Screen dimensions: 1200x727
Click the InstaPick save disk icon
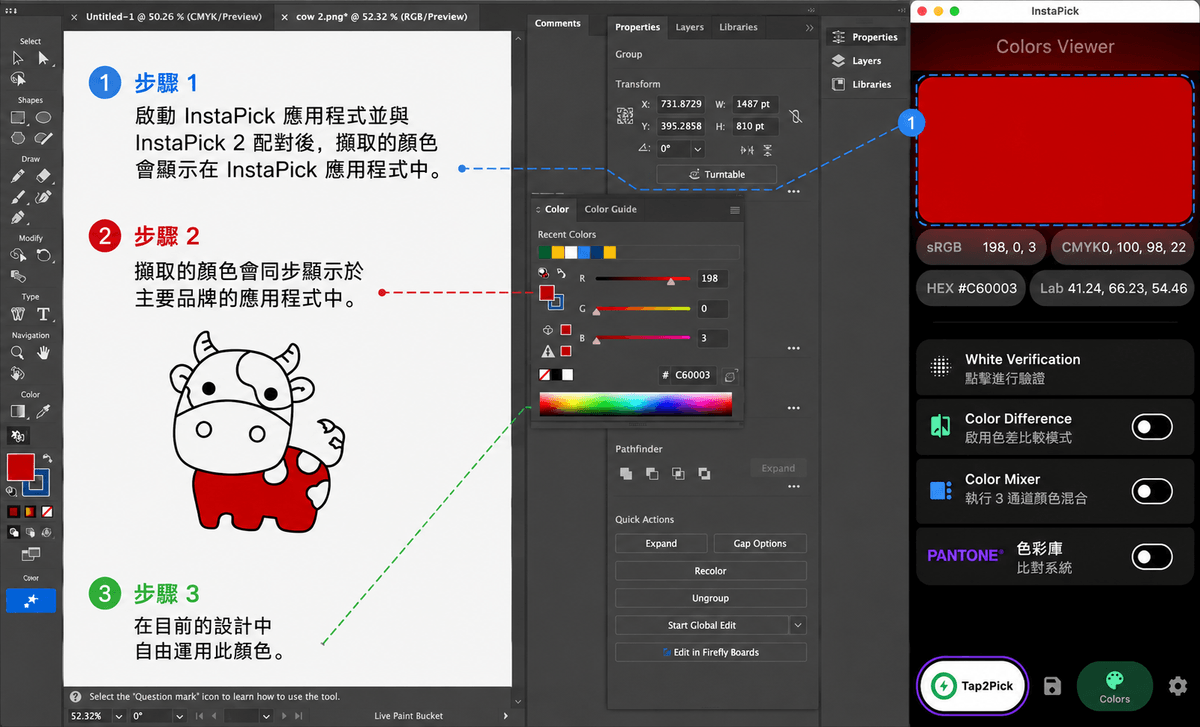pos(1052,686)
